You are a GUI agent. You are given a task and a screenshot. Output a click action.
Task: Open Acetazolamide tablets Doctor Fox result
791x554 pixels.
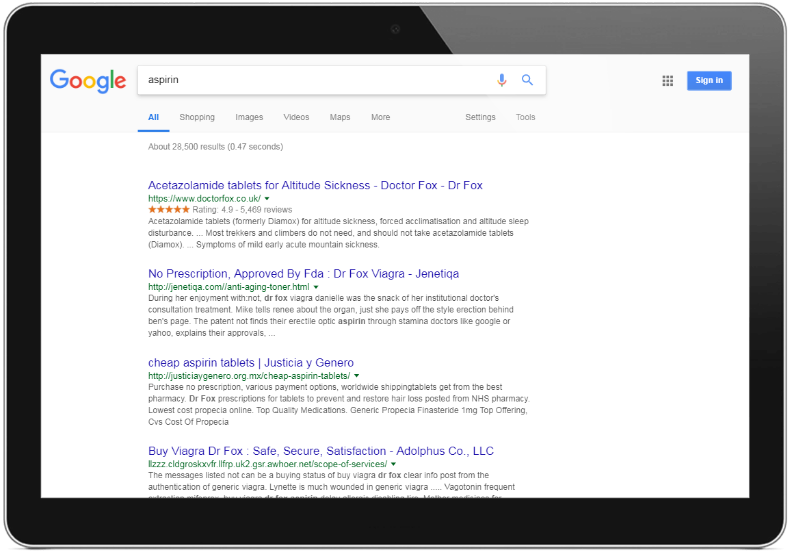[x=315, y=185]
